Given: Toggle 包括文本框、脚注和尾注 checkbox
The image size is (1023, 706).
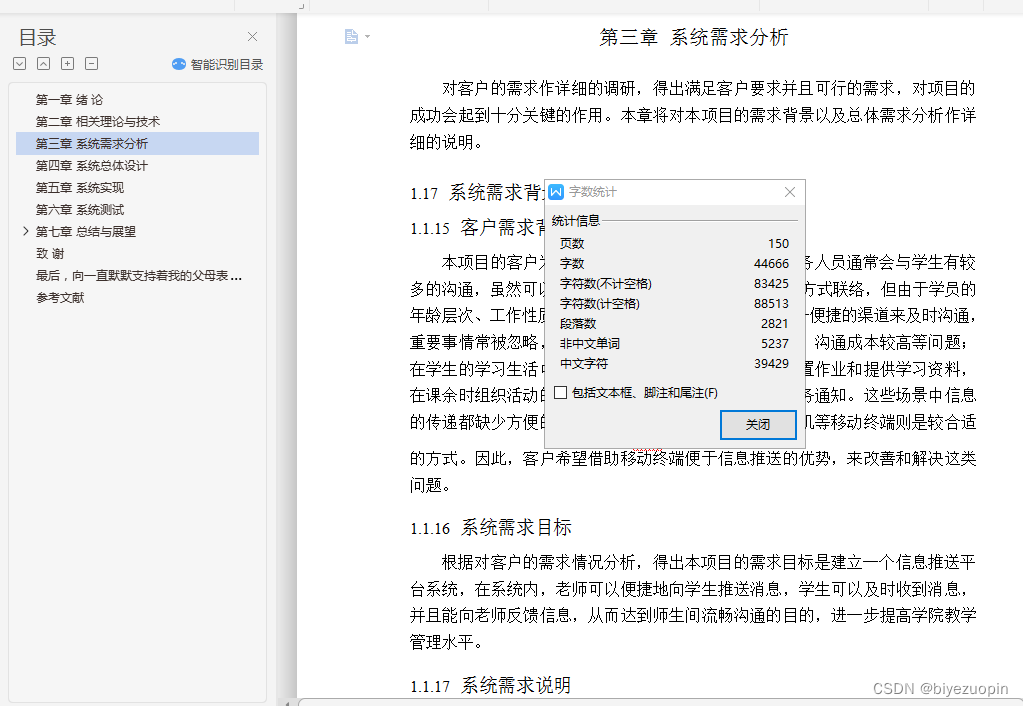Looking at the screenshot, I should click(560, 392).
